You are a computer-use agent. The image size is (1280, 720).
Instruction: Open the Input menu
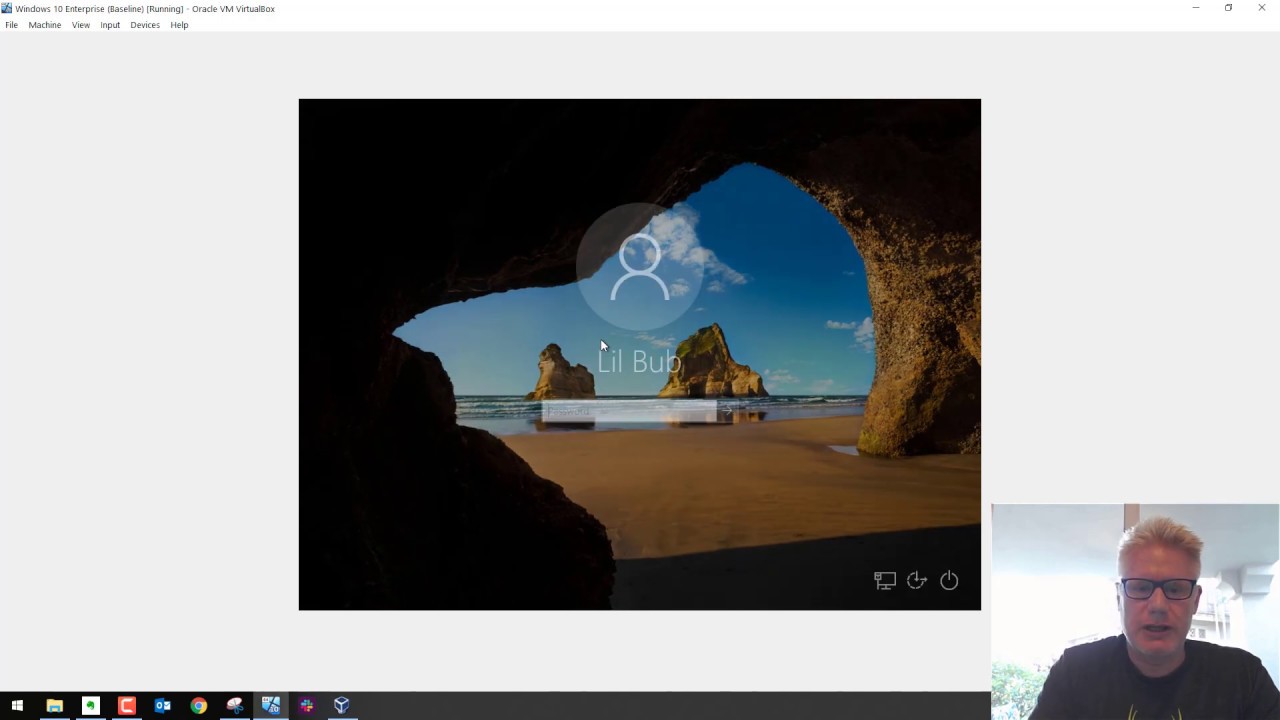point(110,25)
